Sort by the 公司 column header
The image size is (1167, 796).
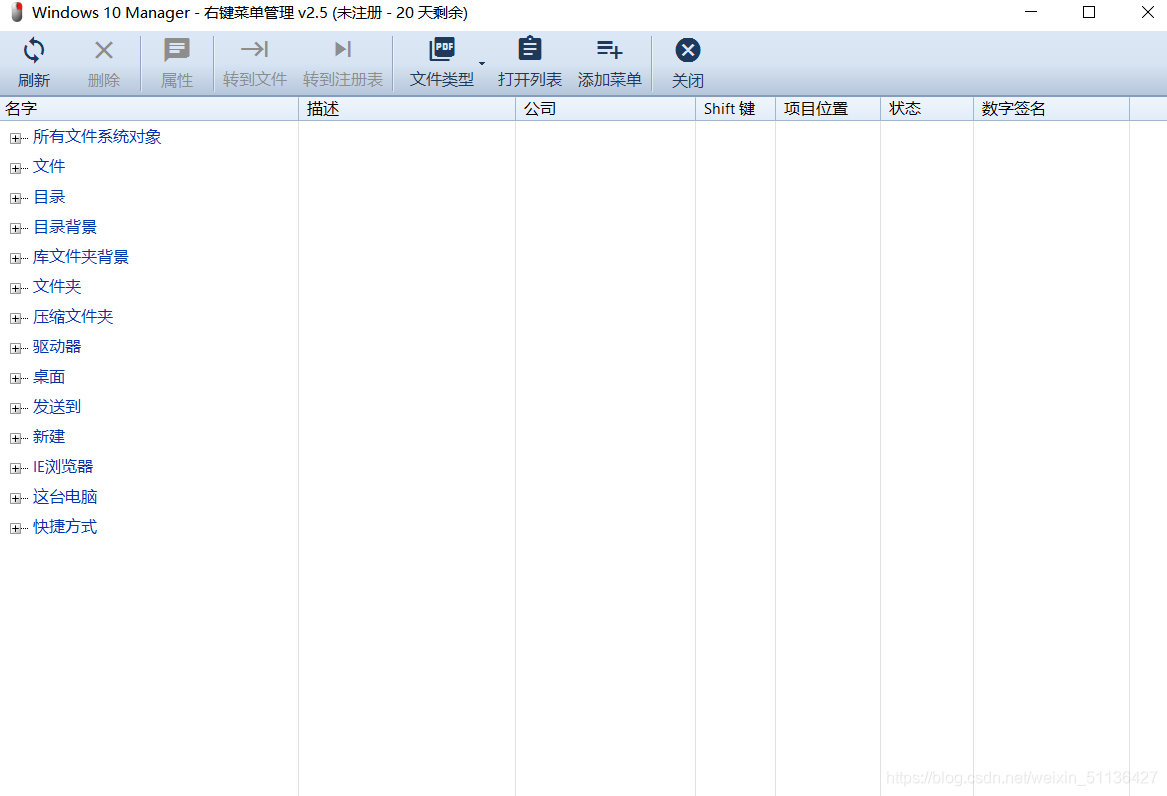(x=605, y=109)
